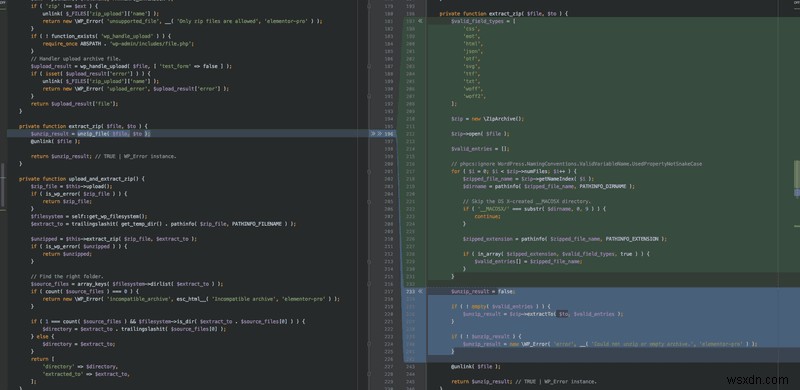The width and height of the screenshot is (800, 390).
Task: Click the 'css' array entry
Action: pyautogui.click(x=471, y=29)
